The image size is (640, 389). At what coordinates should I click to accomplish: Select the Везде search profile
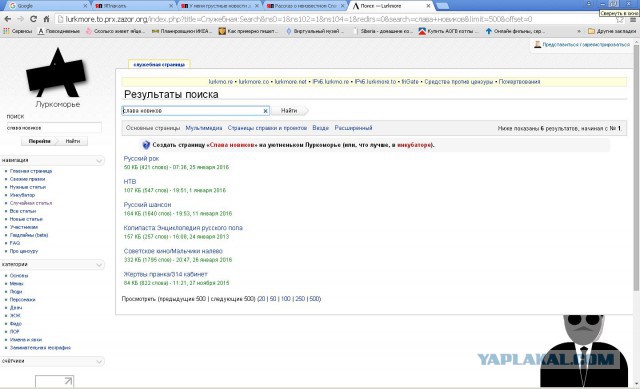pos(320,128)
